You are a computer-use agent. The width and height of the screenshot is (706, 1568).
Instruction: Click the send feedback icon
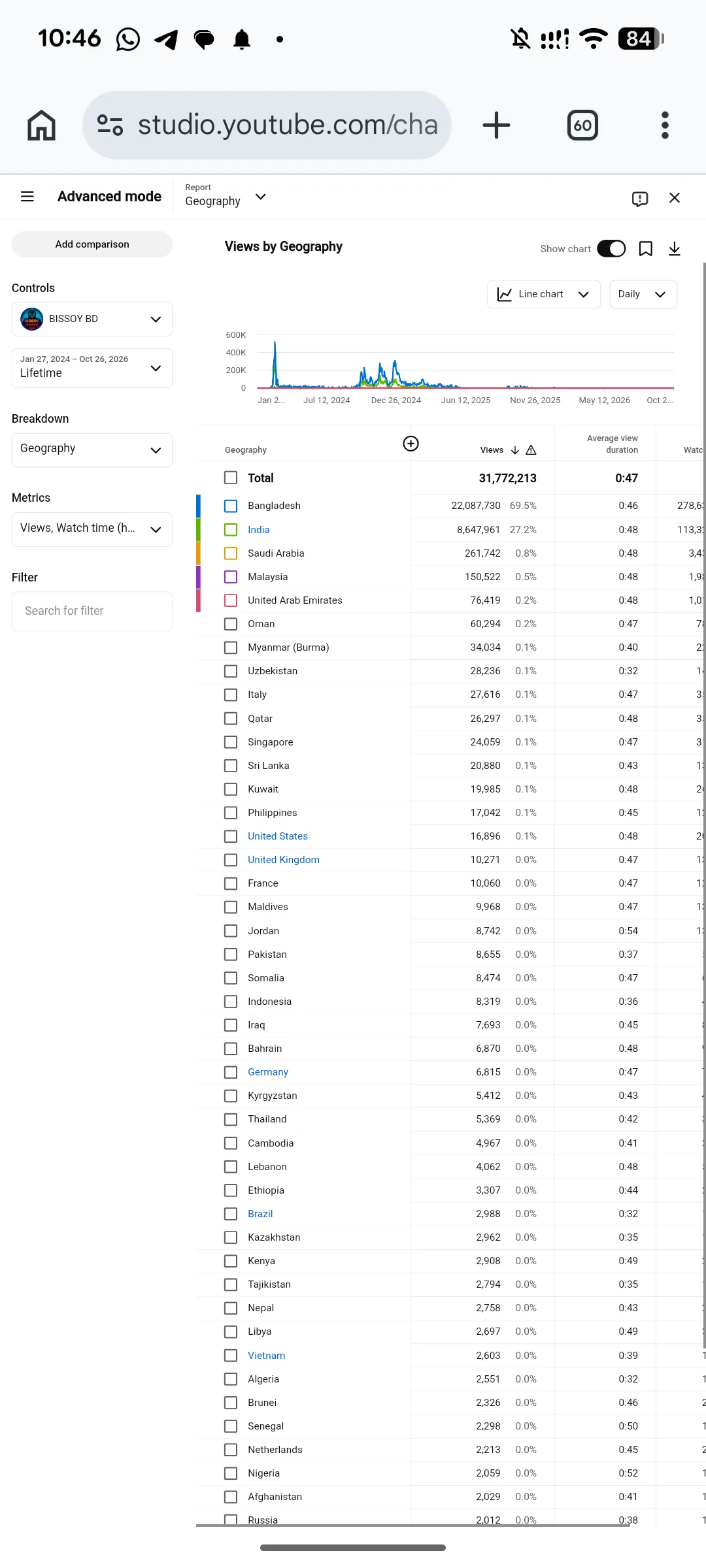click(x=640, y=198)
